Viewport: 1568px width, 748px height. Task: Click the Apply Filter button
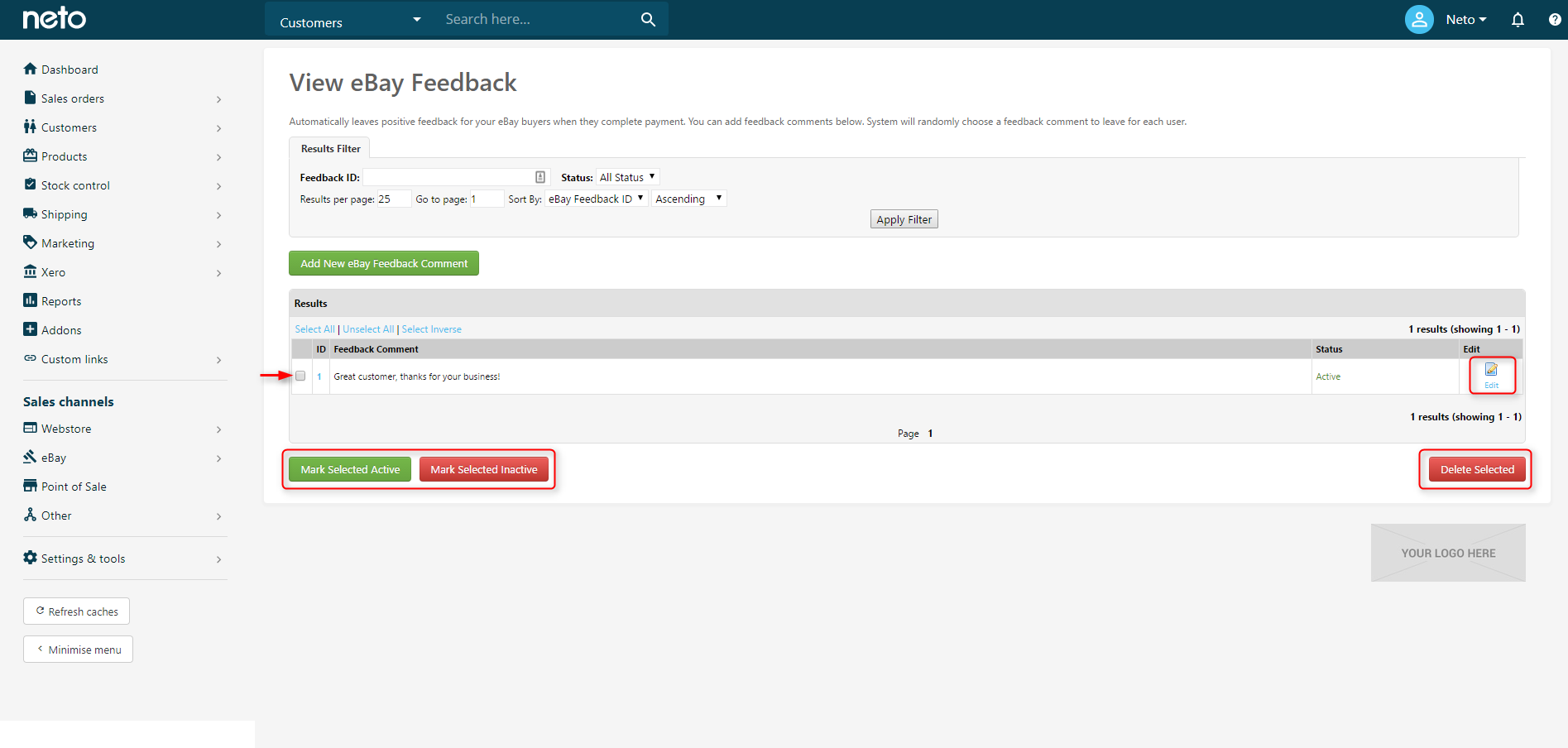coord(904,219)
